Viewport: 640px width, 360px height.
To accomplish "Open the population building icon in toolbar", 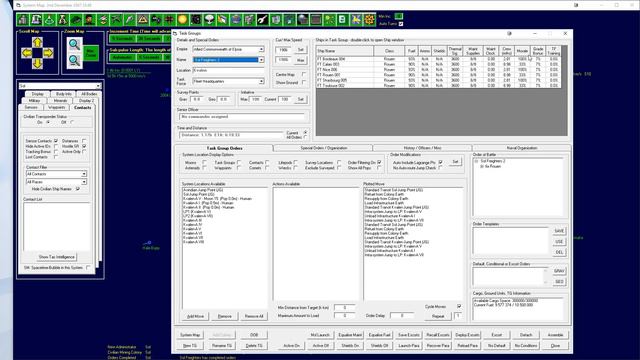I will click(x=23, y=19).
